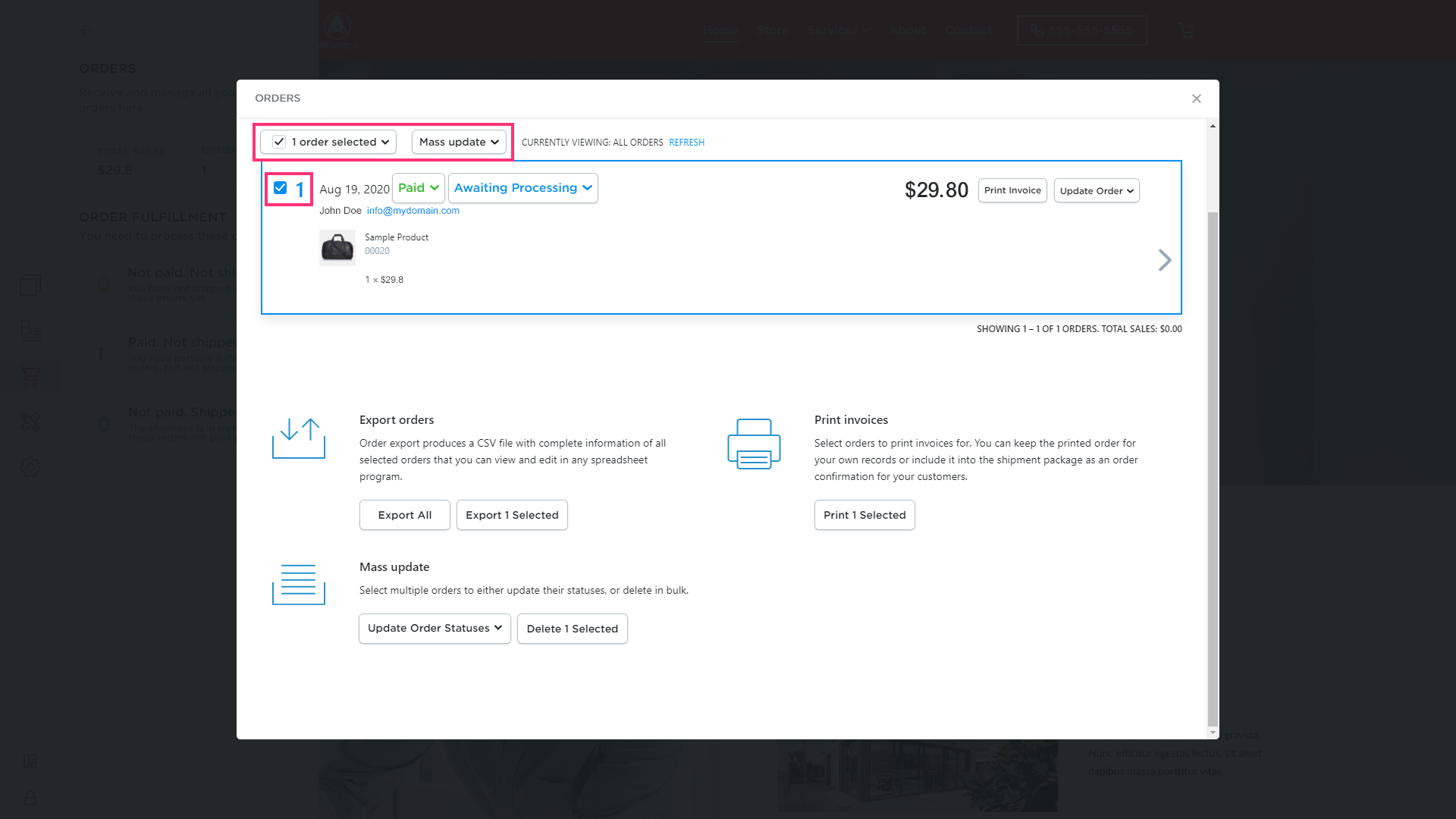Viewport: 1456px width, 819px height.
Task: Open the Awaiting Processing status dropdown
Action: 522,188
